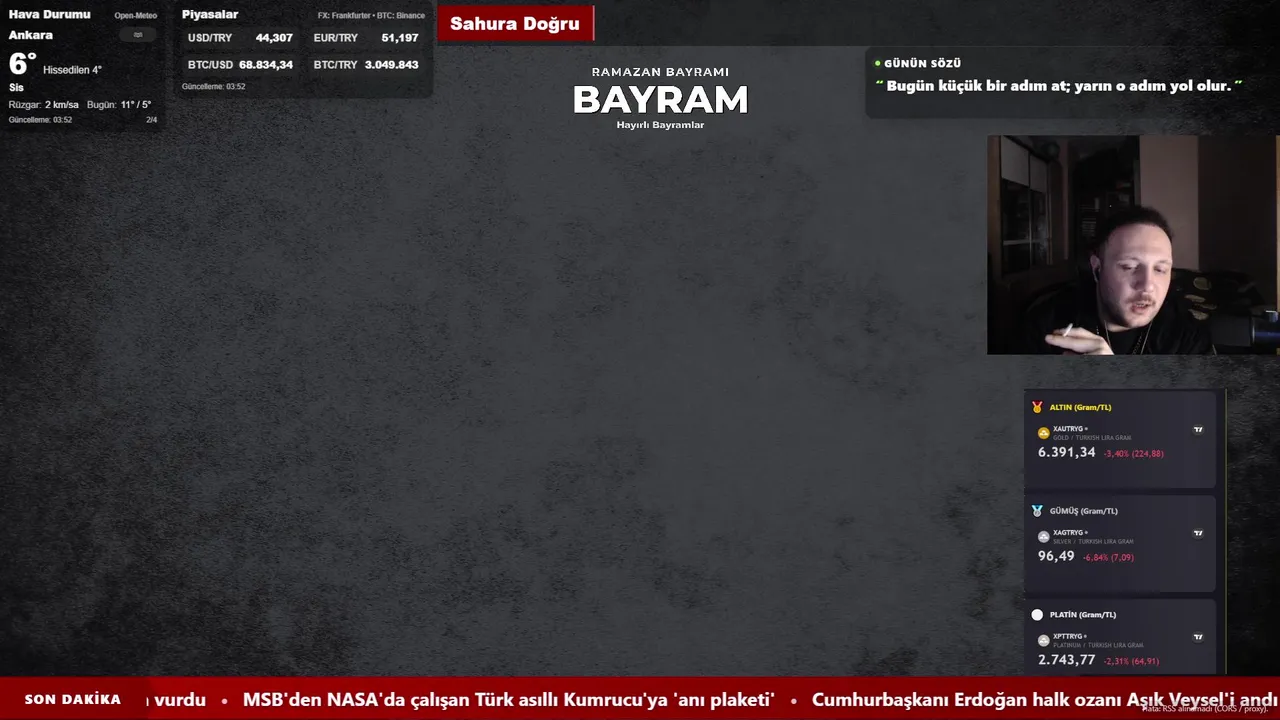Click the silver medal icon beside GÜMÜŞ
1280x720 pixels.
[x=1037, y=511]
